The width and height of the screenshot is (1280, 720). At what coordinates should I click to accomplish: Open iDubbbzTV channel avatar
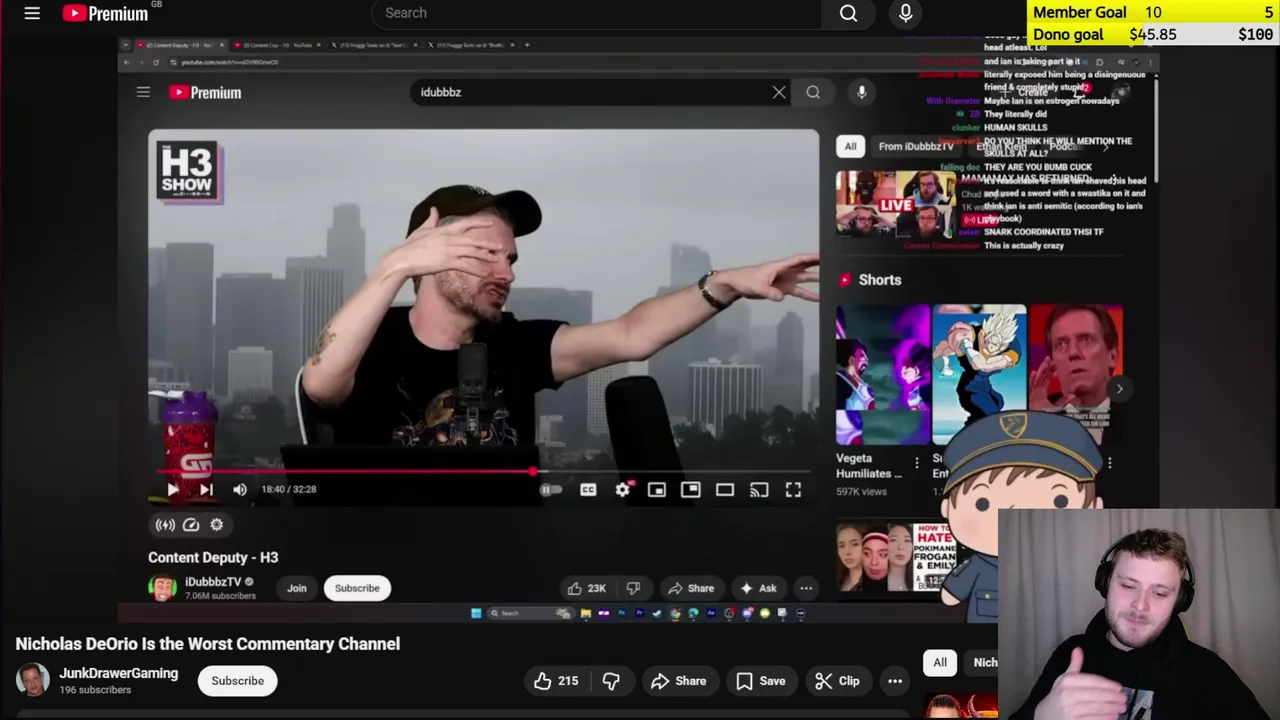pos(162,588)
